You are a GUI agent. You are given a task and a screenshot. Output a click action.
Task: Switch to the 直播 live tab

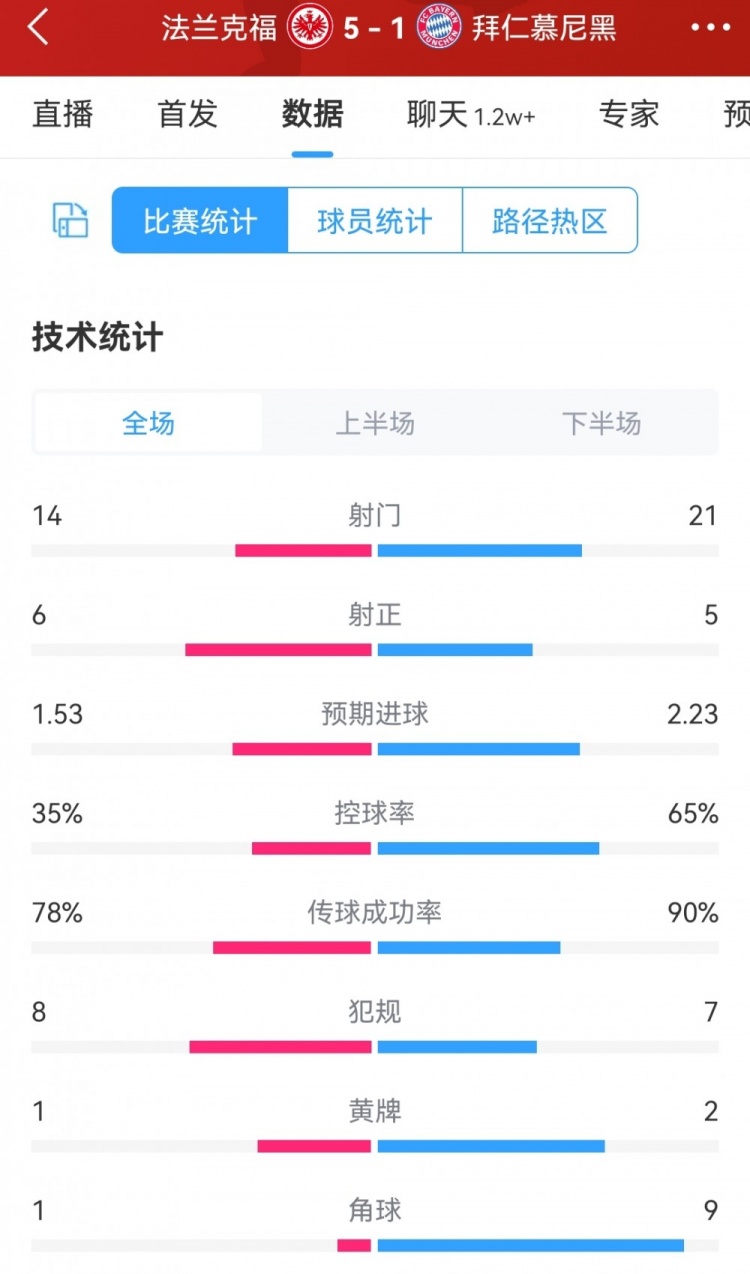pos(62,115)
